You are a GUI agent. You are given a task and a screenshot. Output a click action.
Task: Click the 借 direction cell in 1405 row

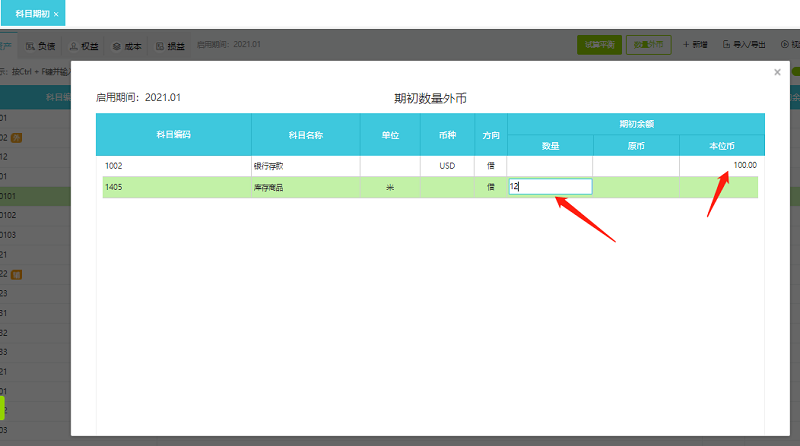491,187
